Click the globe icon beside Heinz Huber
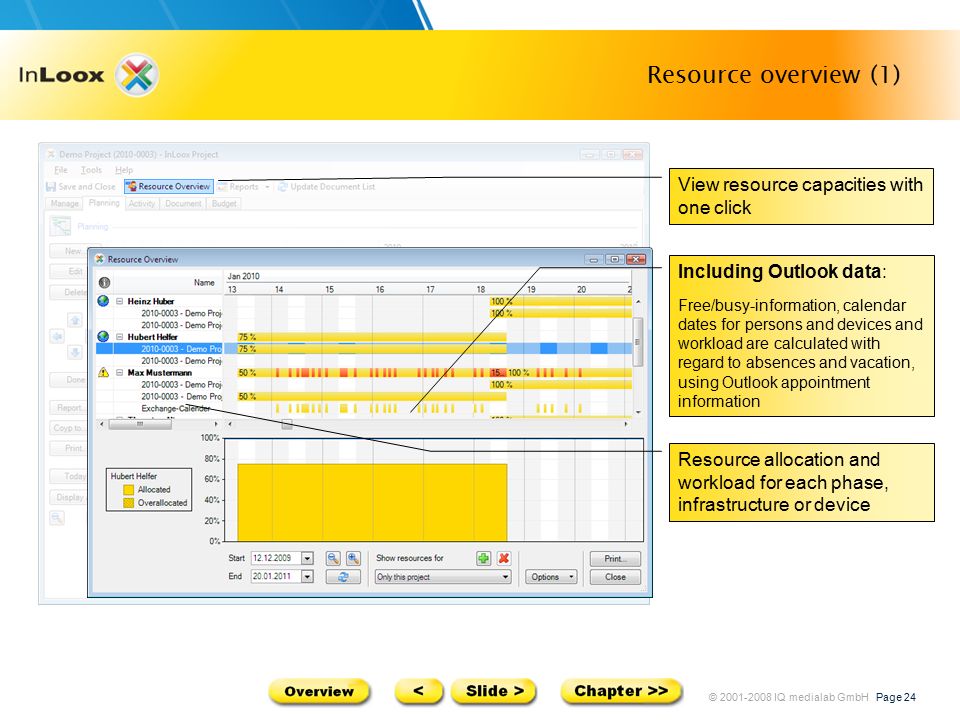This screenshot has width=960, height=720. [103, 301]
